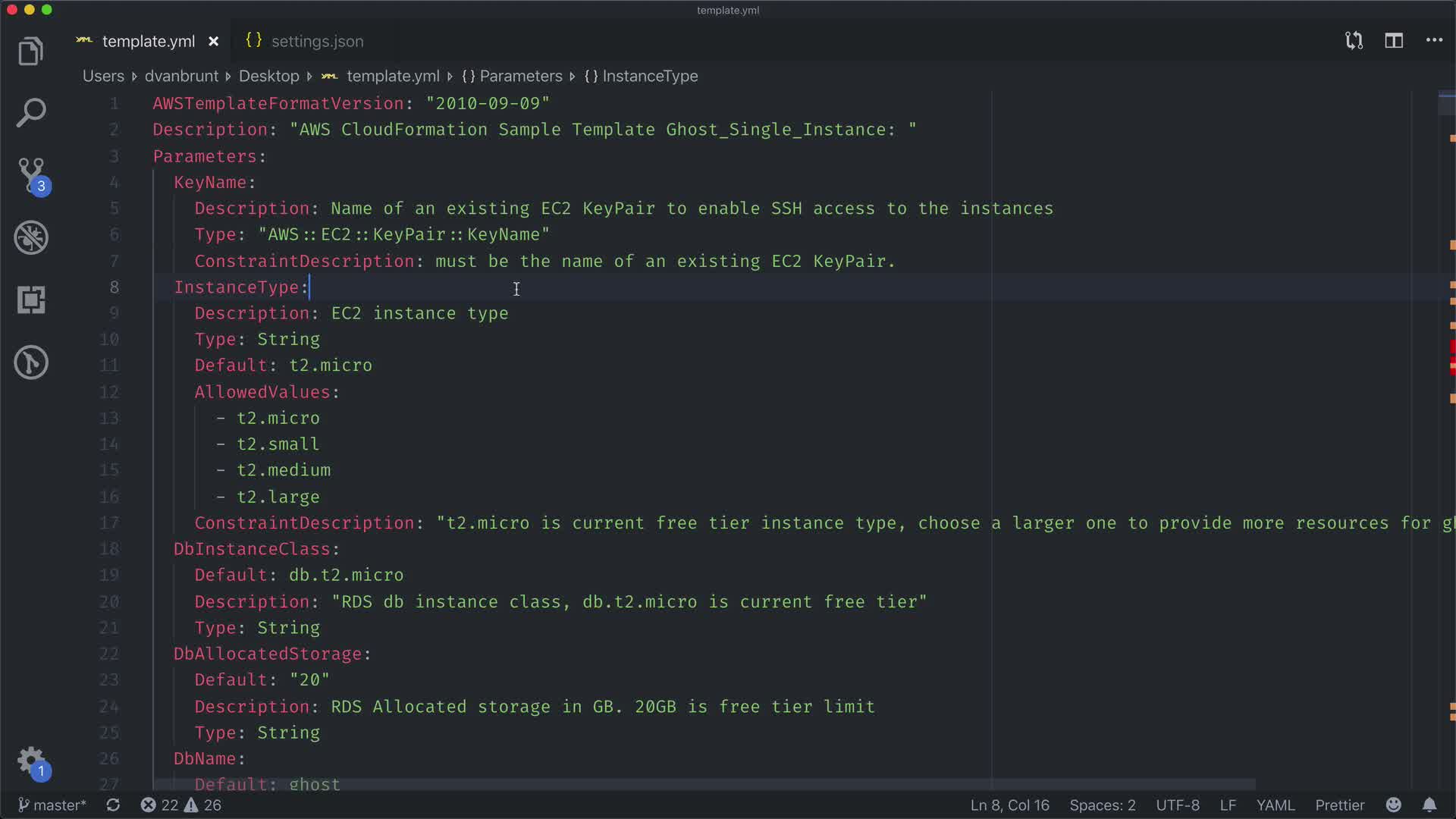Close the template.yml tab
The image size is (1456, 819).
tap(214, 42)
